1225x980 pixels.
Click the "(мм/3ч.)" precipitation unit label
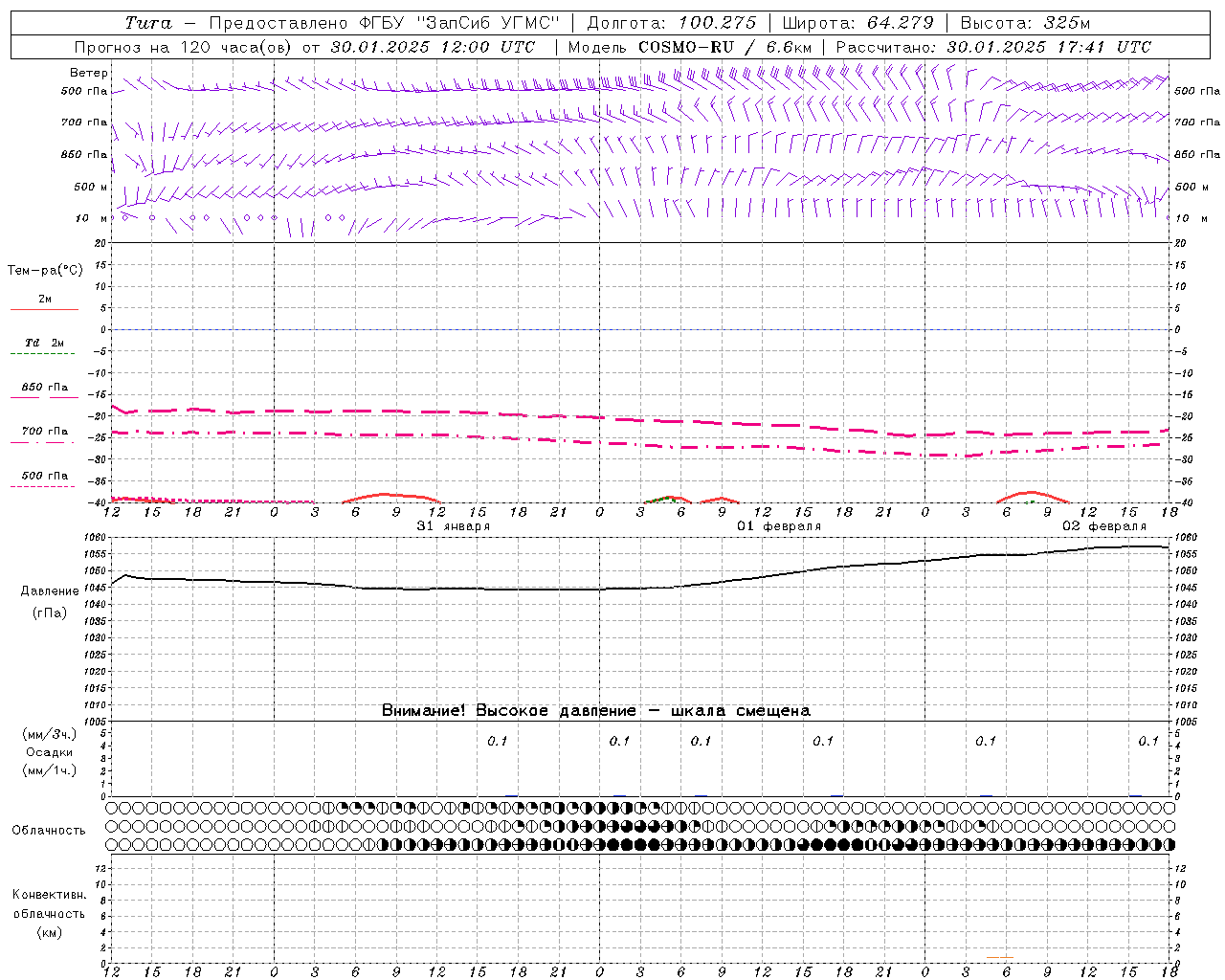(x=49, y=734)
